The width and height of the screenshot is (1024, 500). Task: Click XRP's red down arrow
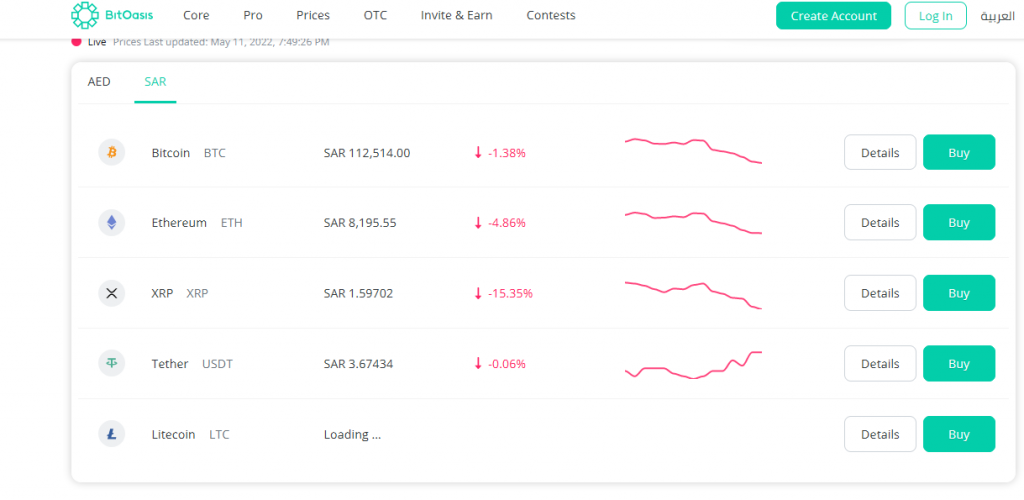[478, 293]
